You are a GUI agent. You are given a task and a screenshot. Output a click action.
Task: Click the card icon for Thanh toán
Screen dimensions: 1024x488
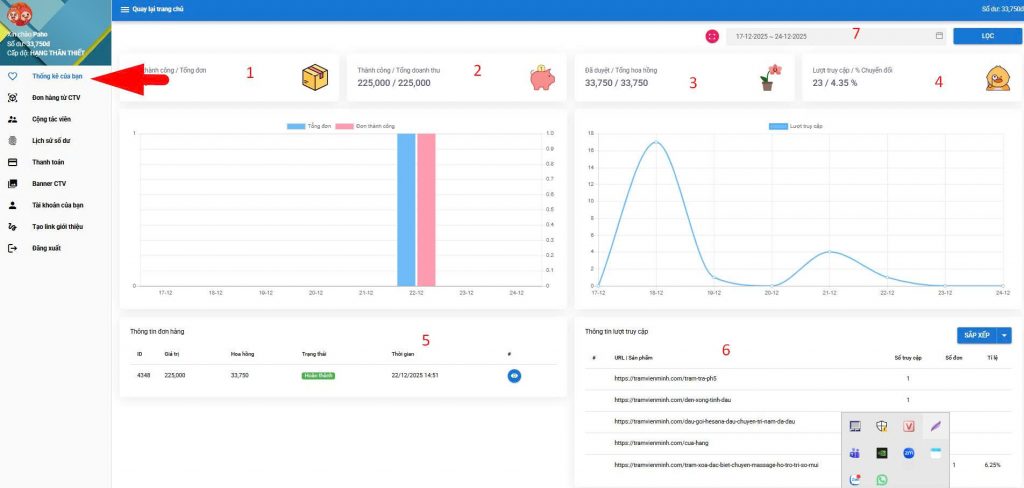(x=12, y=162)
